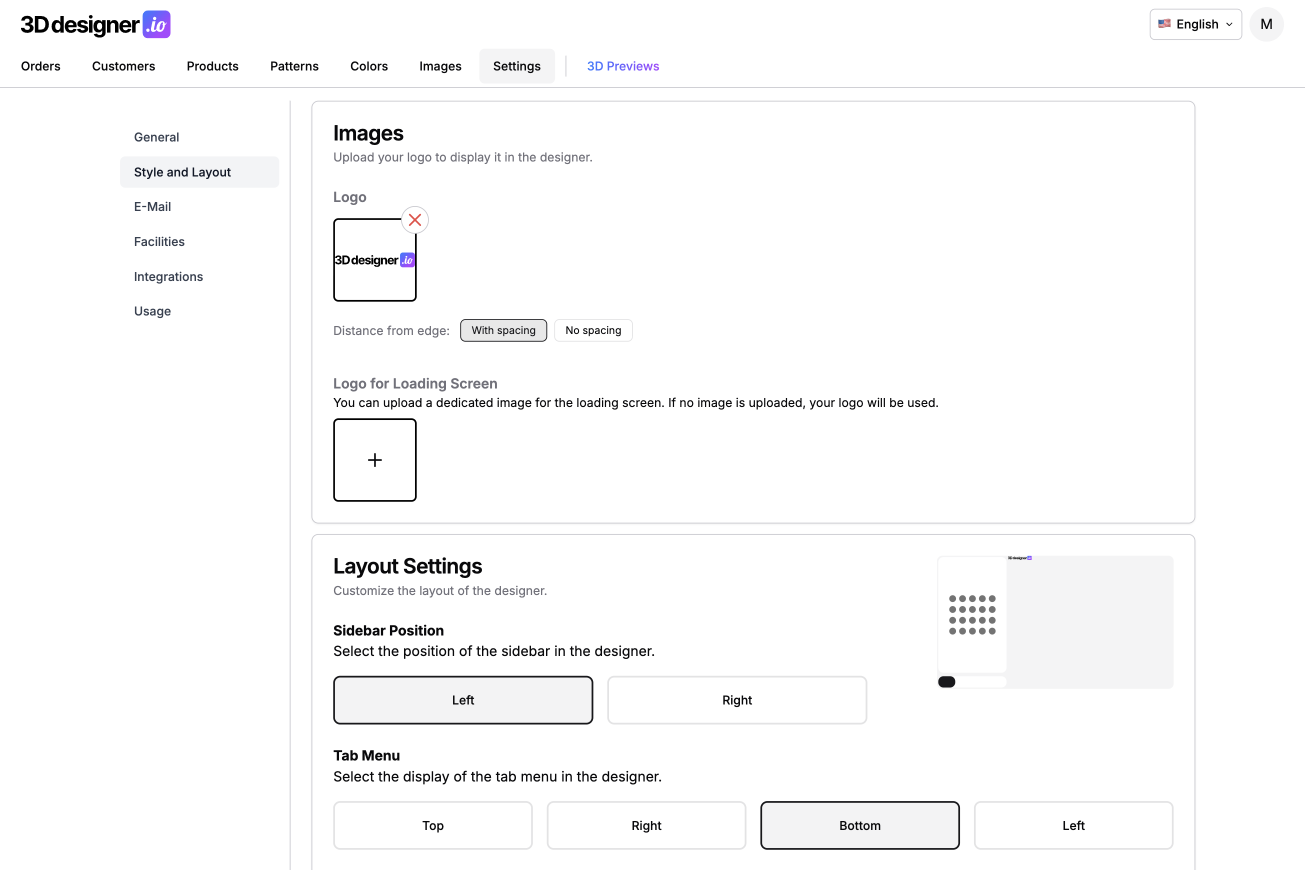Open the English language dropdown
The width and height of the screenshot is (1305, 870).
(x=1195, y=24)
